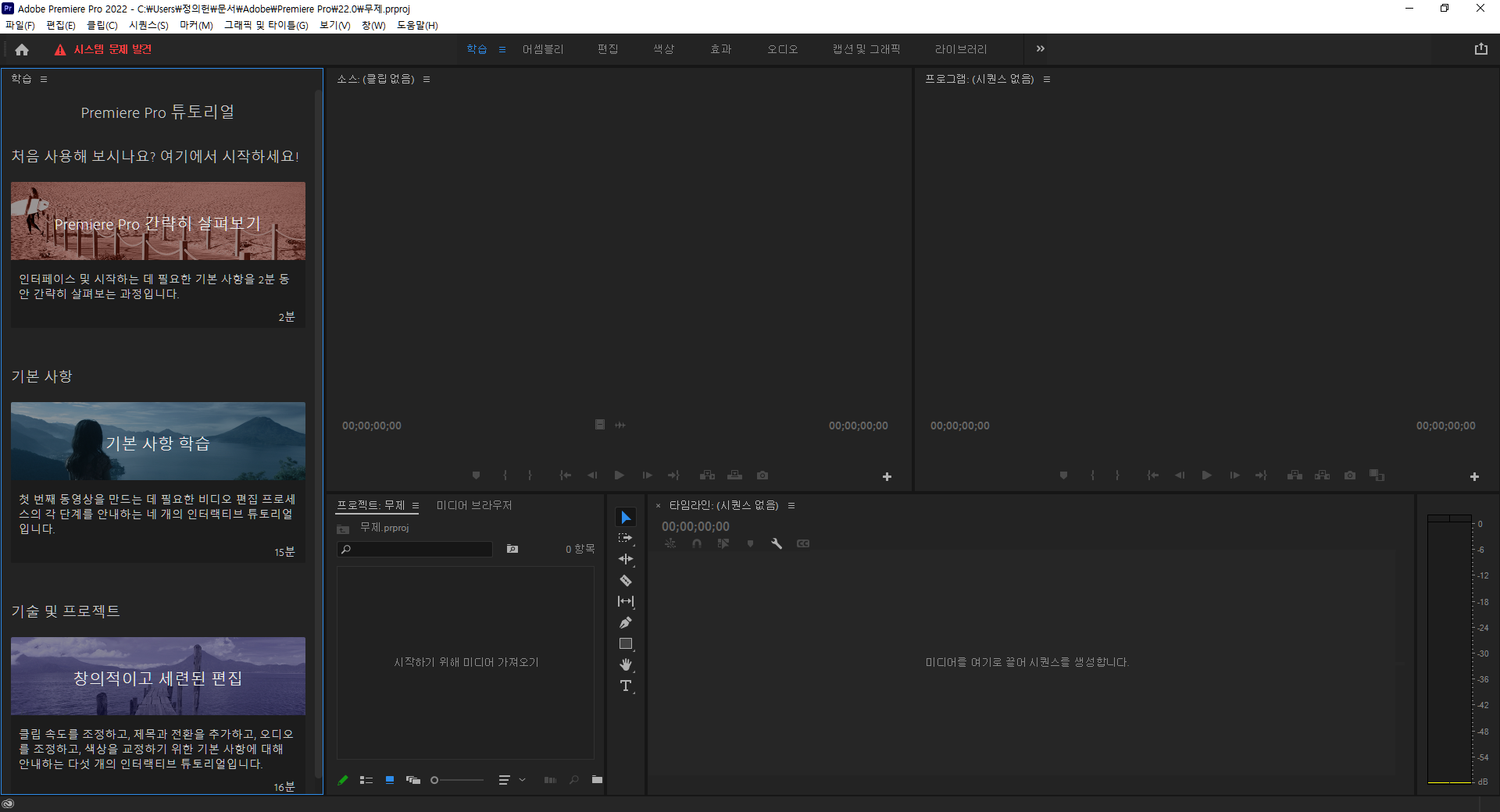The image size is (1500, 812).
Task: Switch Project panel to Icon view
Action: tap(390, 780)
